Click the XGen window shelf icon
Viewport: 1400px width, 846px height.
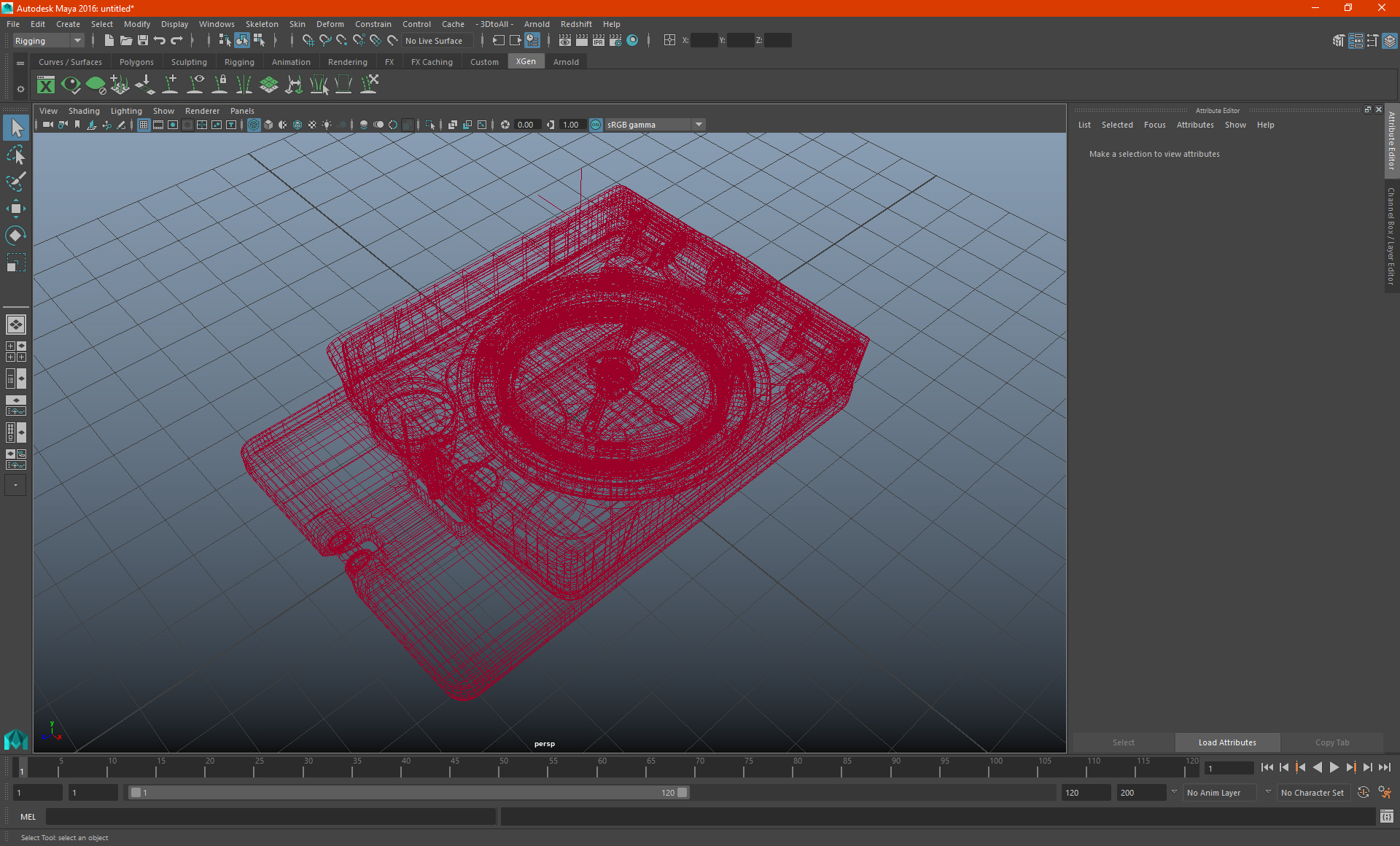click(46, 85)
